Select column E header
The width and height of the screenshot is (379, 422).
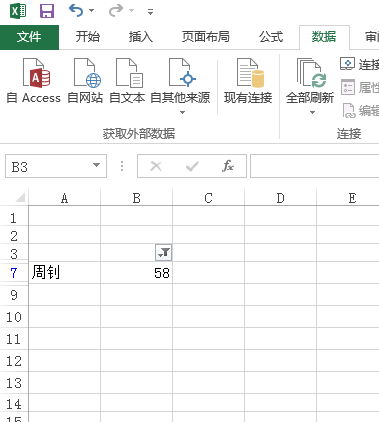point(348,198)
